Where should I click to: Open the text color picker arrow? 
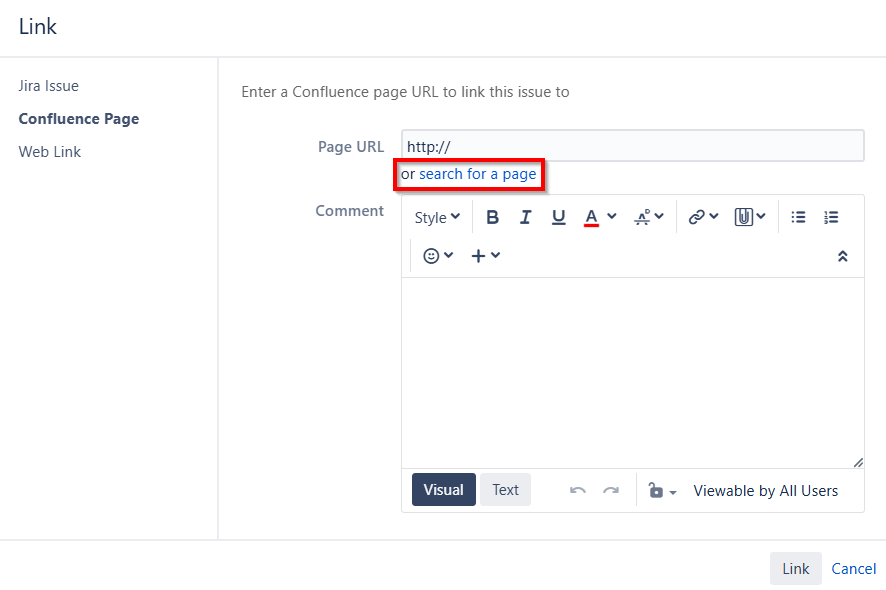(x=612, y=217)
